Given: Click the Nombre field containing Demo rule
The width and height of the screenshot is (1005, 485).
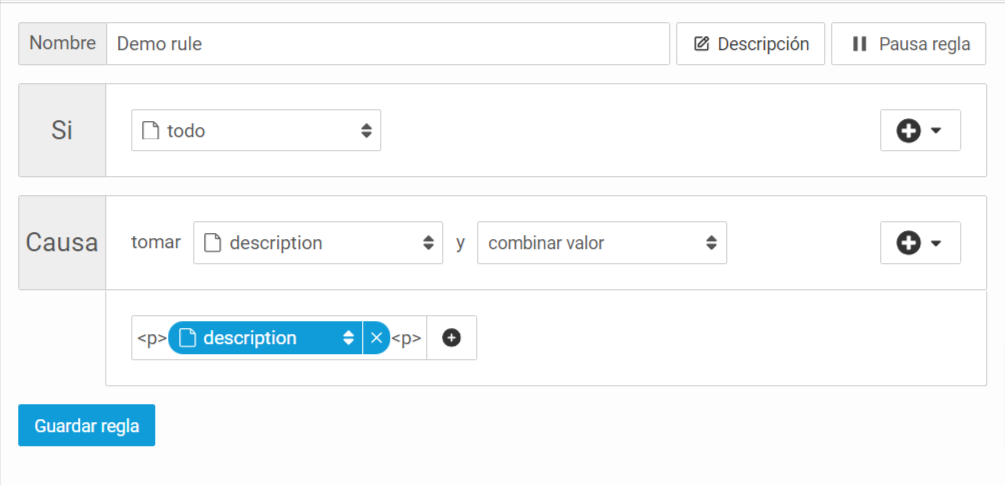Looking at the screenshot, I should [x=388, y=44].
